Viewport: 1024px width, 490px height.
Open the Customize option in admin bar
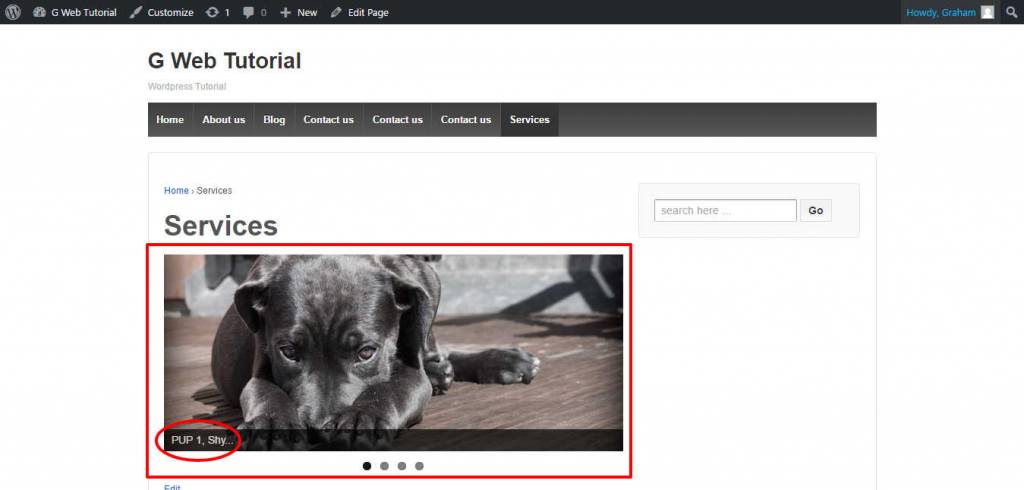[x=161, y=12]
